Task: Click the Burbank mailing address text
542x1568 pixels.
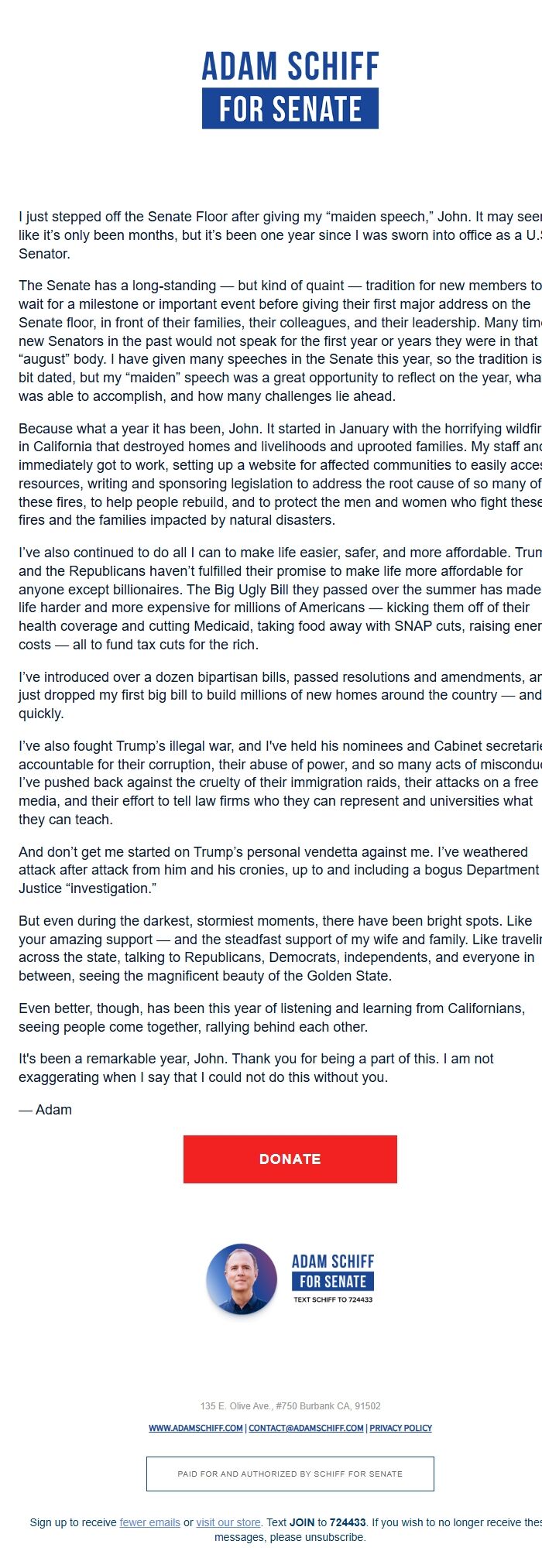Action: click(x=290, y=1405)
